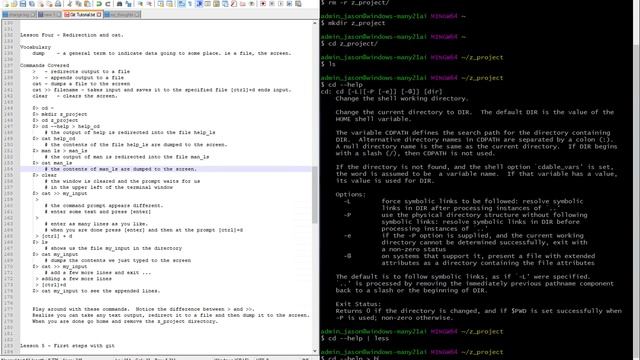Click the terminal window vertical scrollbar

[636, 180]
